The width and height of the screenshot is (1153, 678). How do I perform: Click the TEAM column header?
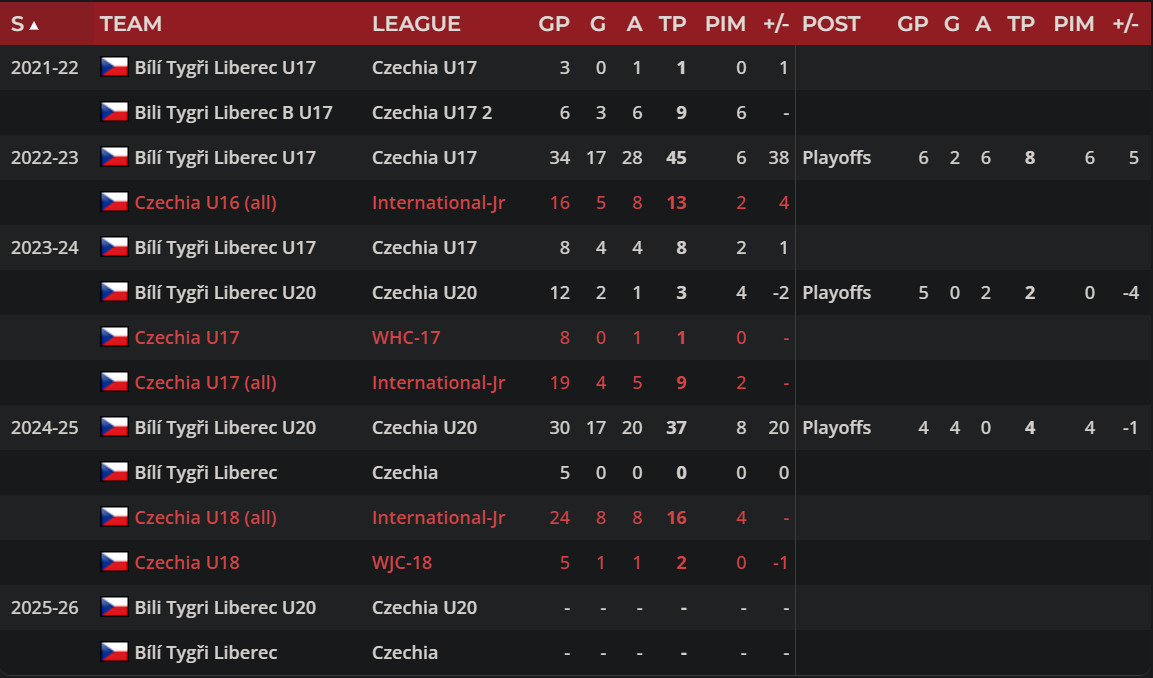coord(131,24)
